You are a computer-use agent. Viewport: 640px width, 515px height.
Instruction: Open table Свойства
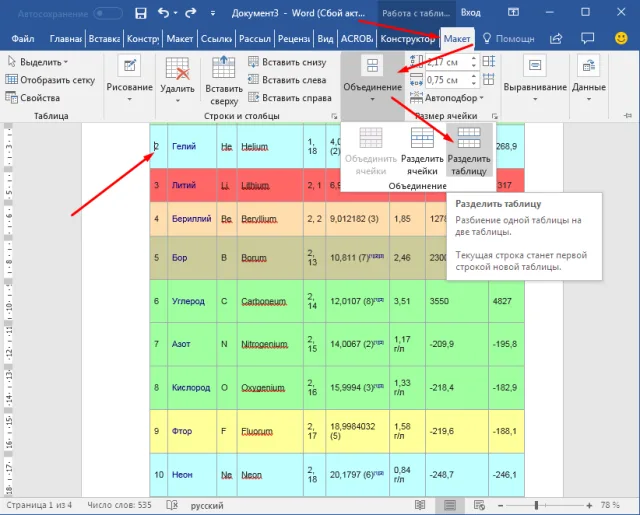pyautogui.click(x=33, y=98)
